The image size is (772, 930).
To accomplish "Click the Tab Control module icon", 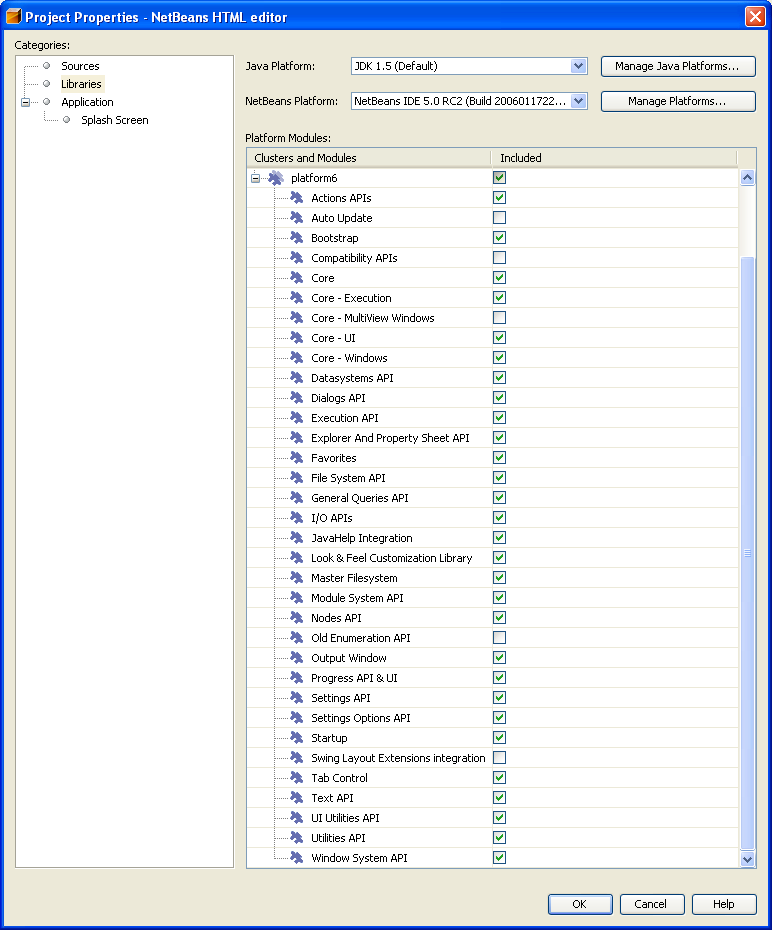I will pyautogui.click(x=296, y=778).
